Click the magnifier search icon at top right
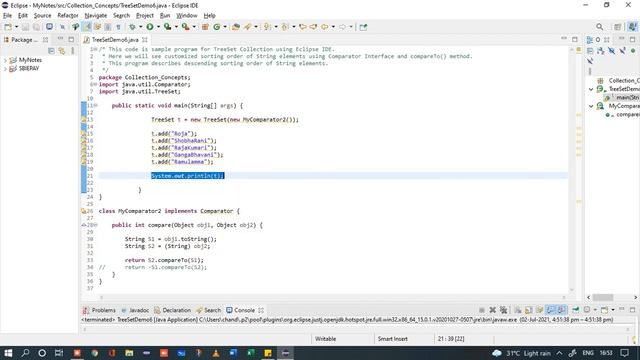 click(600, 27)
